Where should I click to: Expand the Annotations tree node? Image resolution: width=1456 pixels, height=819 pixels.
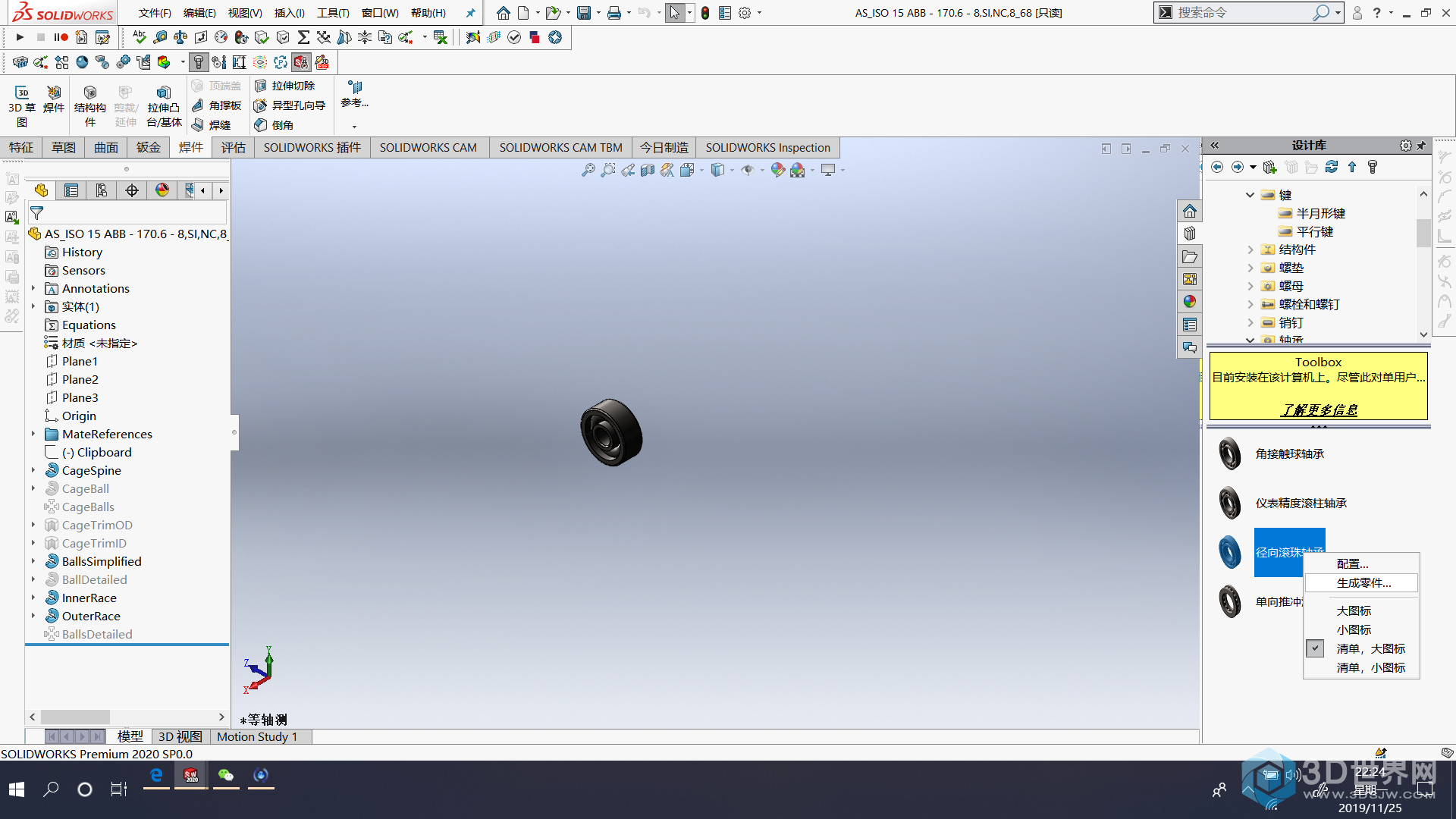pyautogui.click(x=33, y=288)
